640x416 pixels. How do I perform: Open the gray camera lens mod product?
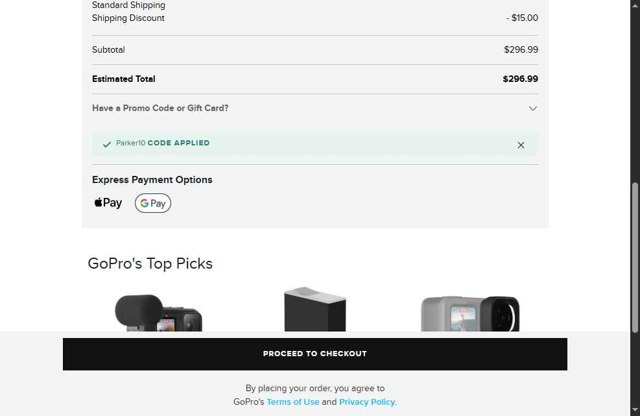tap(470, 314)
